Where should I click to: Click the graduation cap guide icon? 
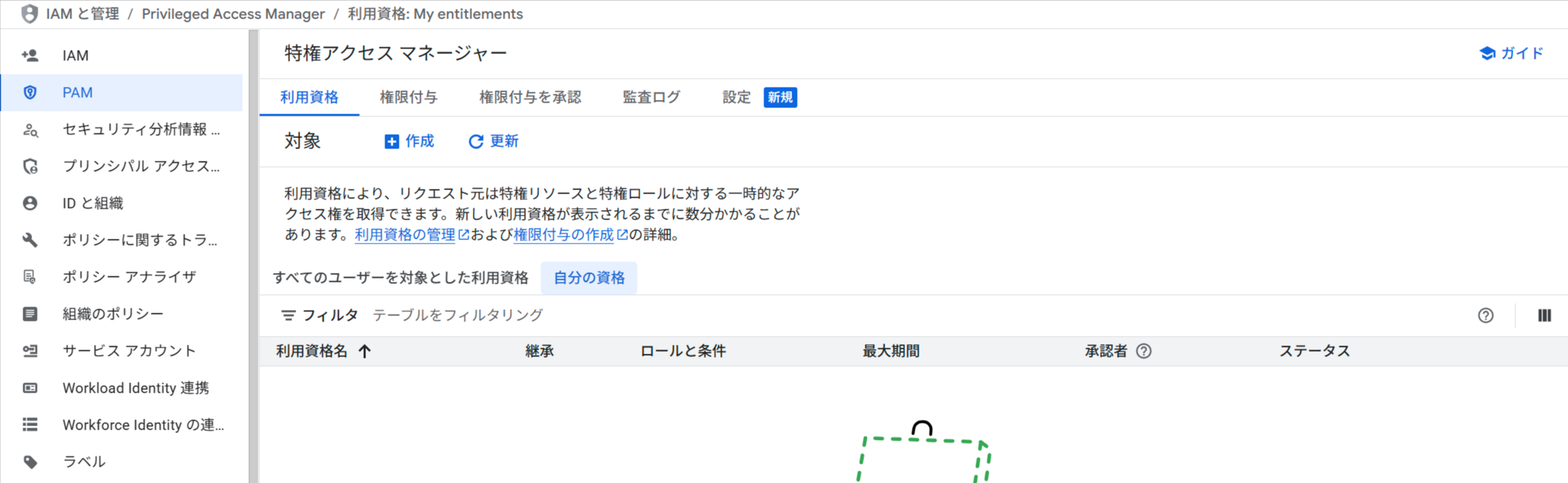1487,53
